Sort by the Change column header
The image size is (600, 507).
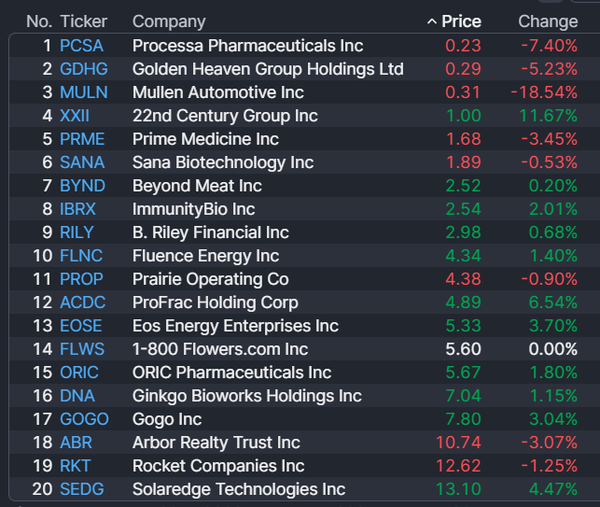[547, 21]
